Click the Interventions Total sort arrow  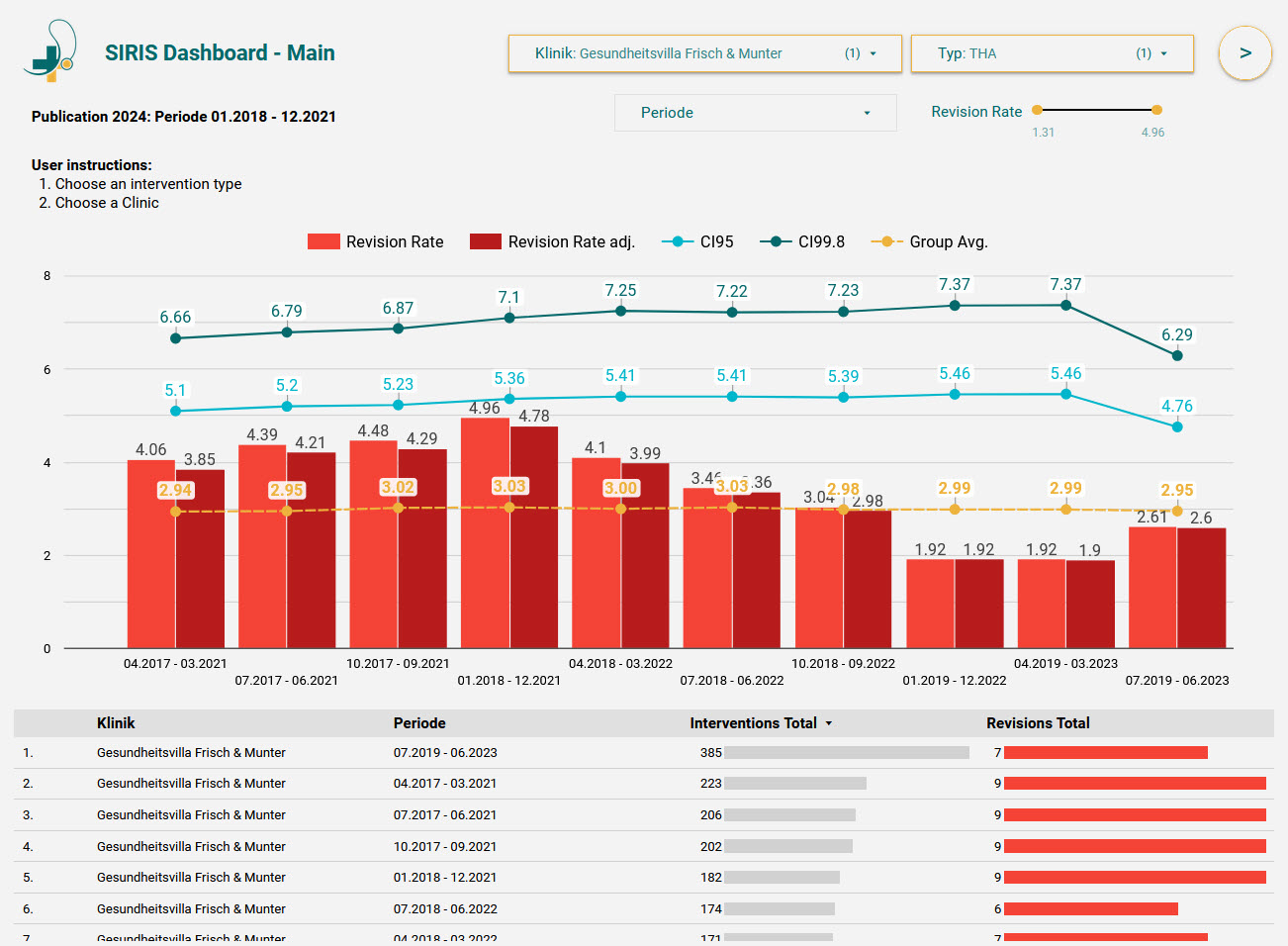click(829, 723)
